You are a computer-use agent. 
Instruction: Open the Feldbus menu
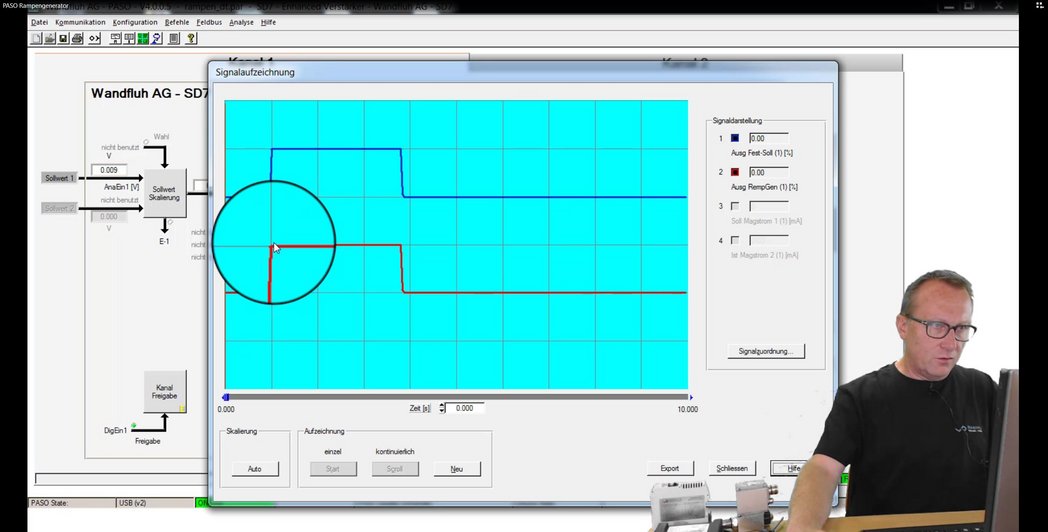coord(209,22)
